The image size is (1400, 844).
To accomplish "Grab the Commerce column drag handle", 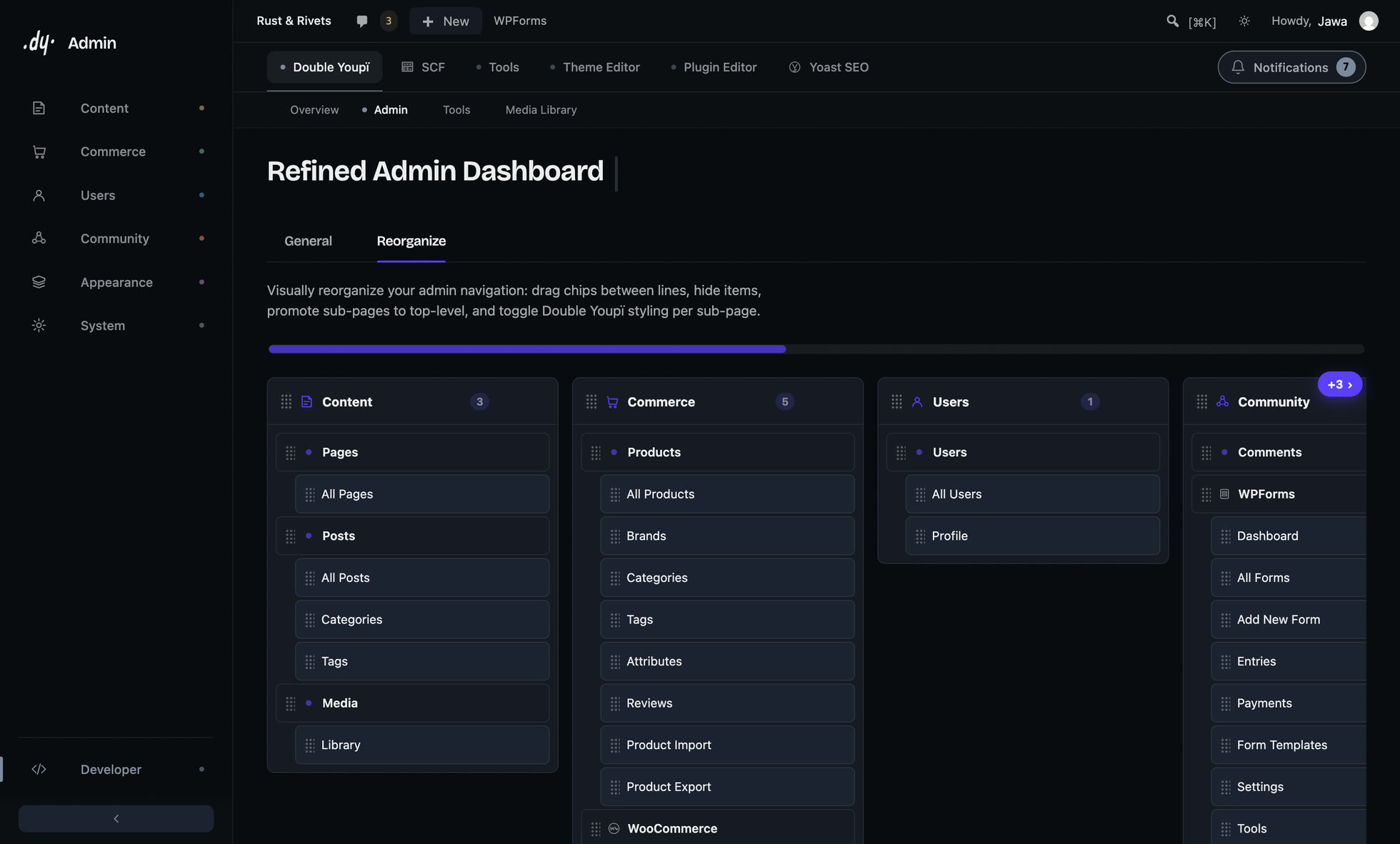I will (591, 402).
